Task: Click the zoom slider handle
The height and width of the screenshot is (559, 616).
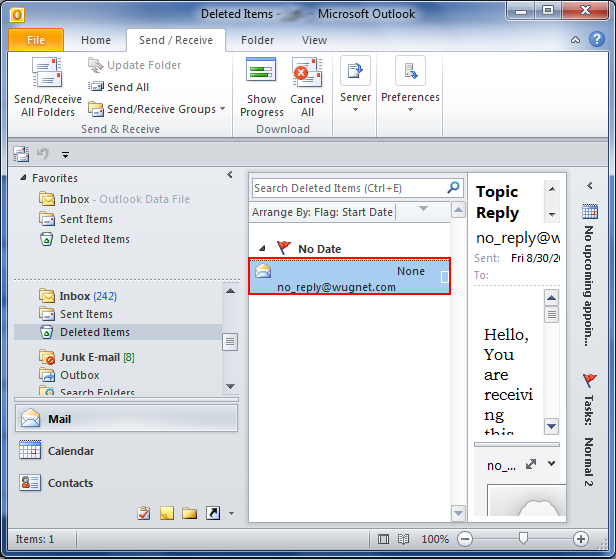Action: click(523, 539)
